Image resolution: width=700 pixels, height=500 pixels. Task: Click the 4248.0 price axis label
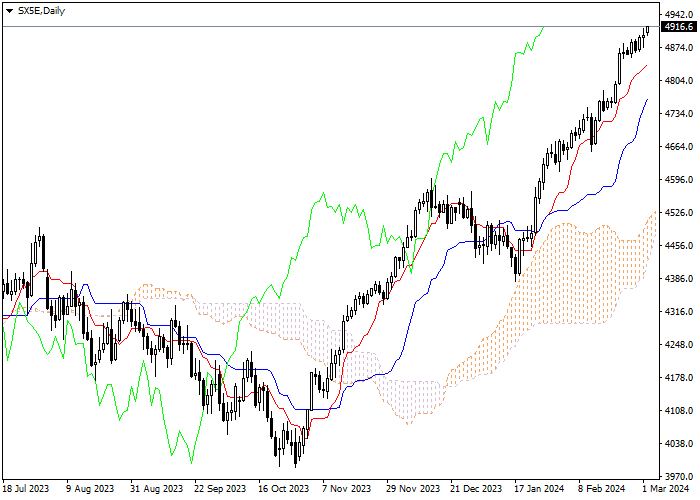click(679, 345)
